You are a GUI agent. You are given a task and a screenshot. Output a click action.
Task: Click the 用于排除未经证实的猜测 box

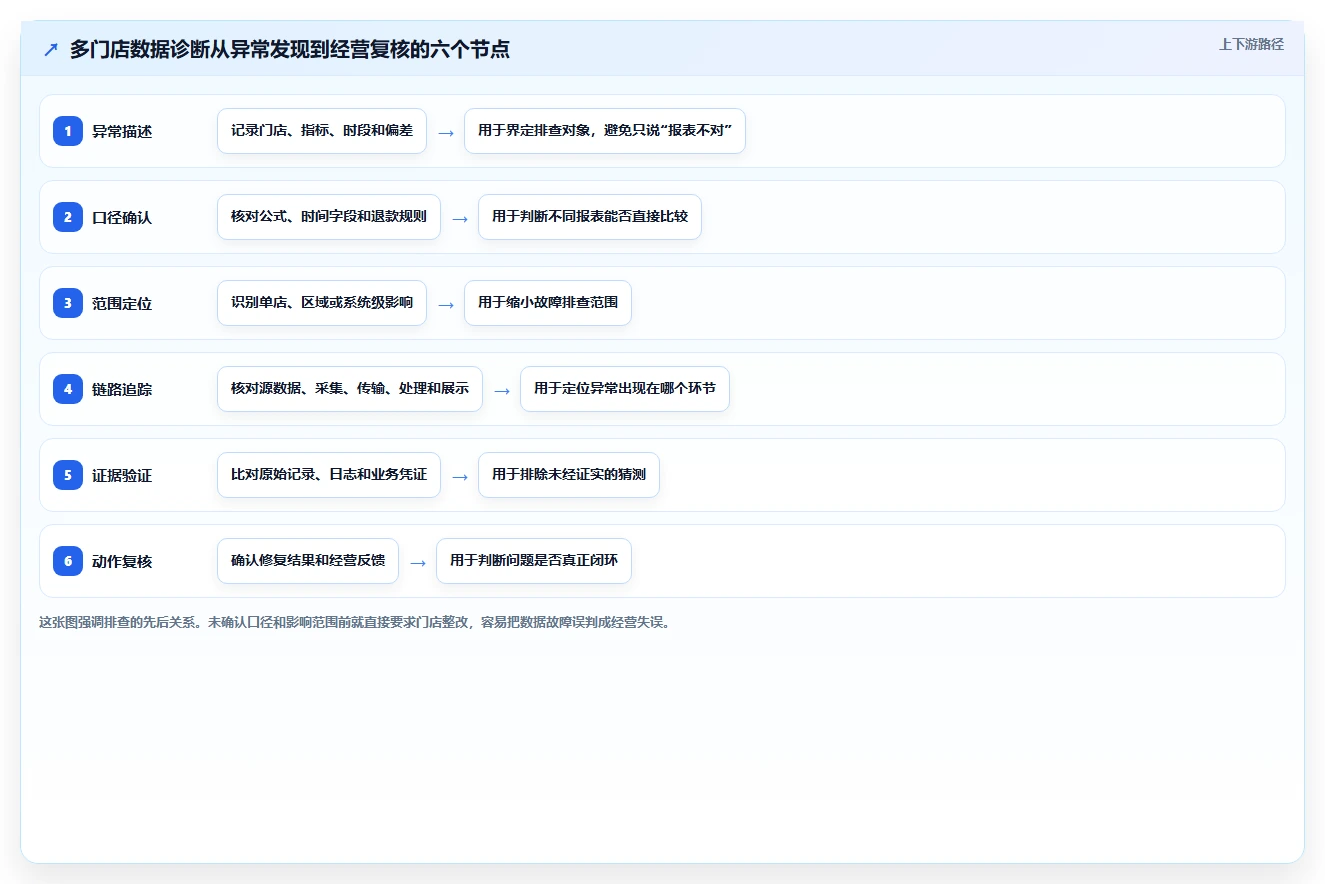(x=569, y=475)
